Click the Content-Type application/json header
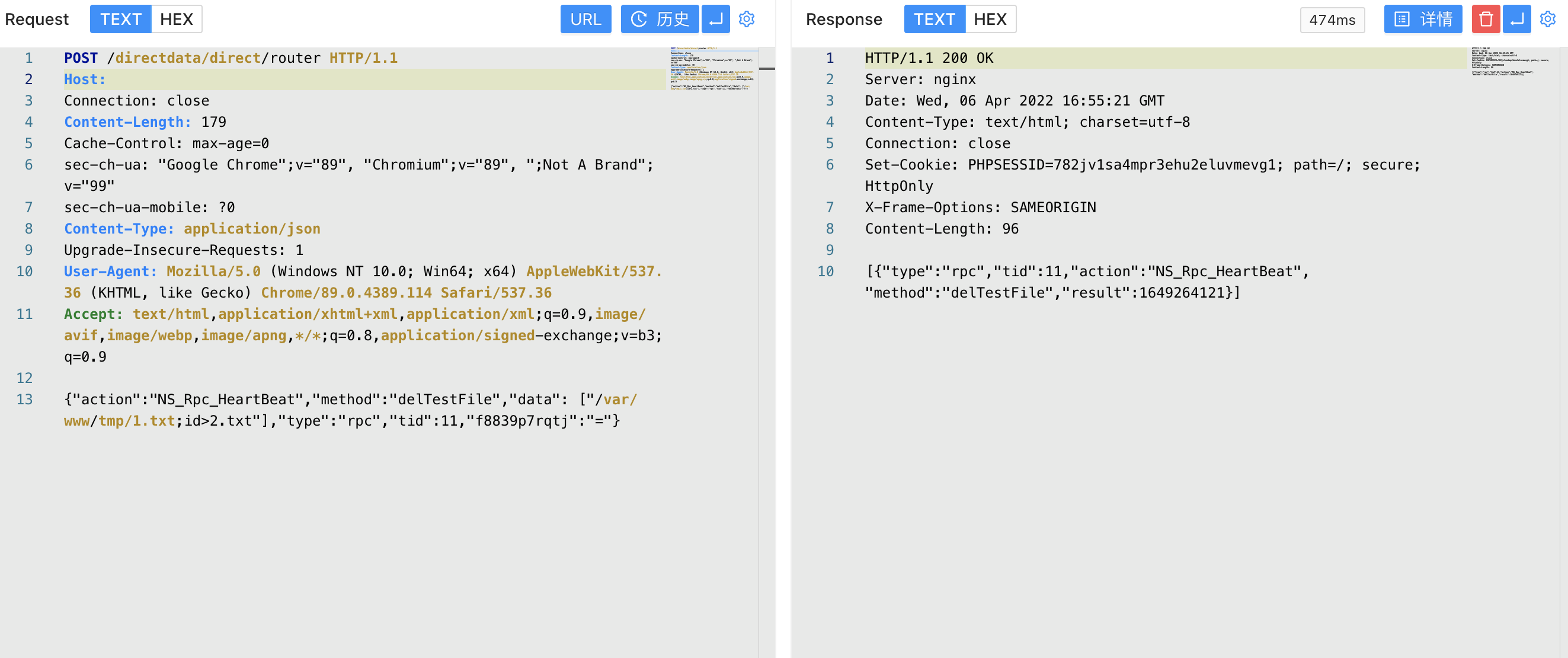This screenshot has height=658, width=1568. tap(192, 229)
